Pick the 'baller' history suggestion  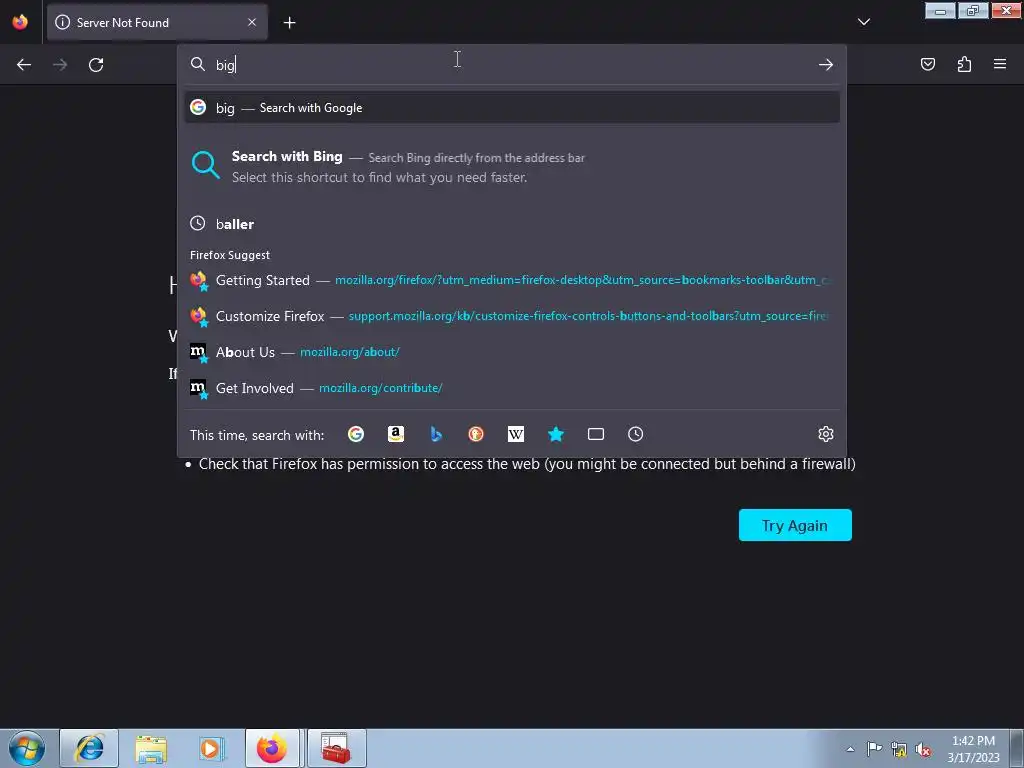(x=512, y=224)
